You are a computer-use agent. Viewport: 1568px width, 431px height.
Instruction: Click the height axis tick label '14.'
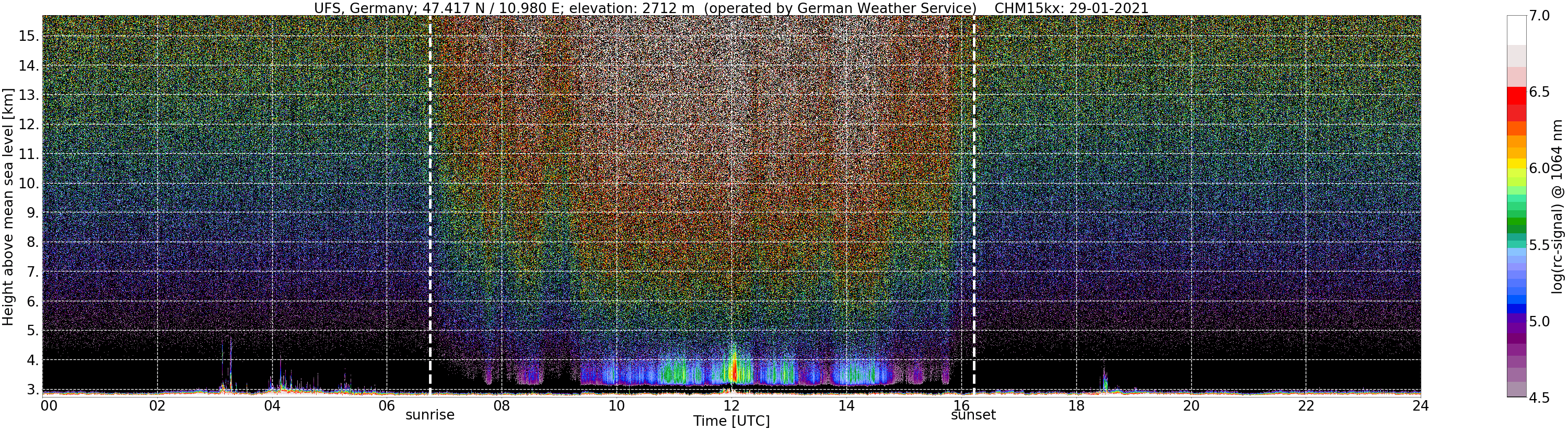[29, 65]
